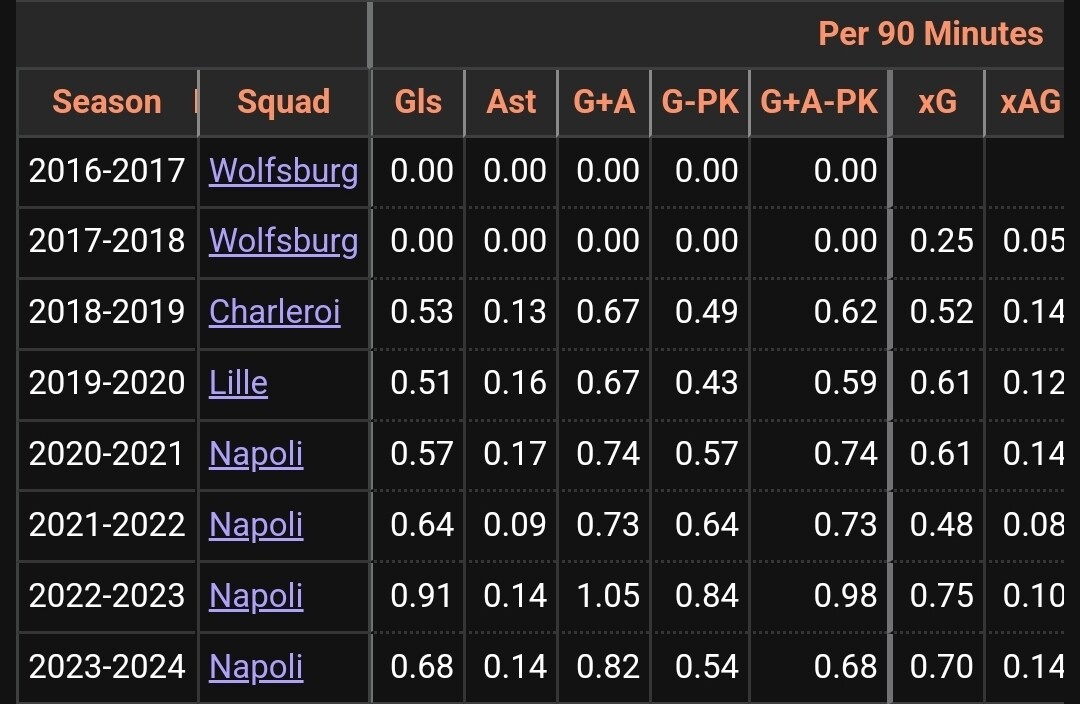Sort by the Squad column header
Image resolution: width=1080 pixels, height=704 pixels.
click(284, 102)
